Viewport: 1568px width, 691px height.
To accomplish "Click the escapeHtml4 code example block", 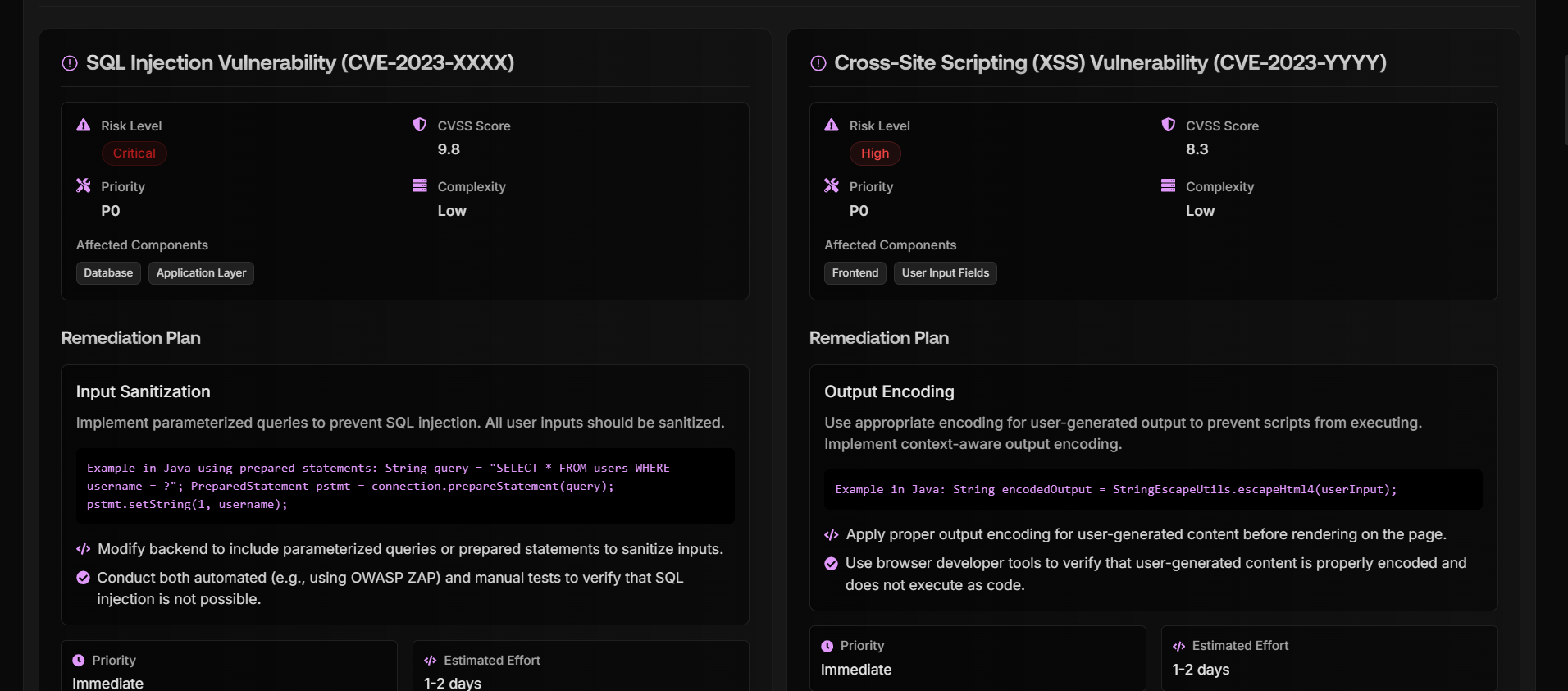I will [x=1152, y=489].
